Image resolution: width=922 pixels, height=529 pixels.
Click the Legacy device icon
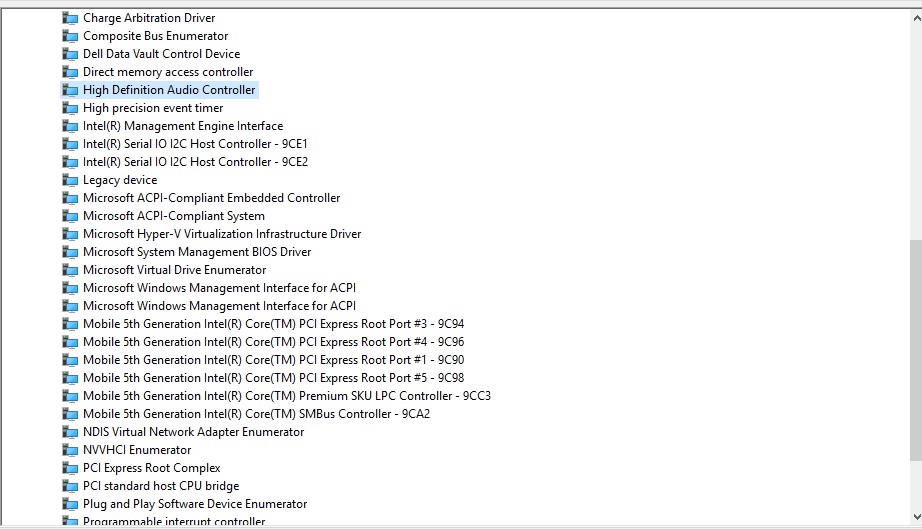[x=70, y=180]
